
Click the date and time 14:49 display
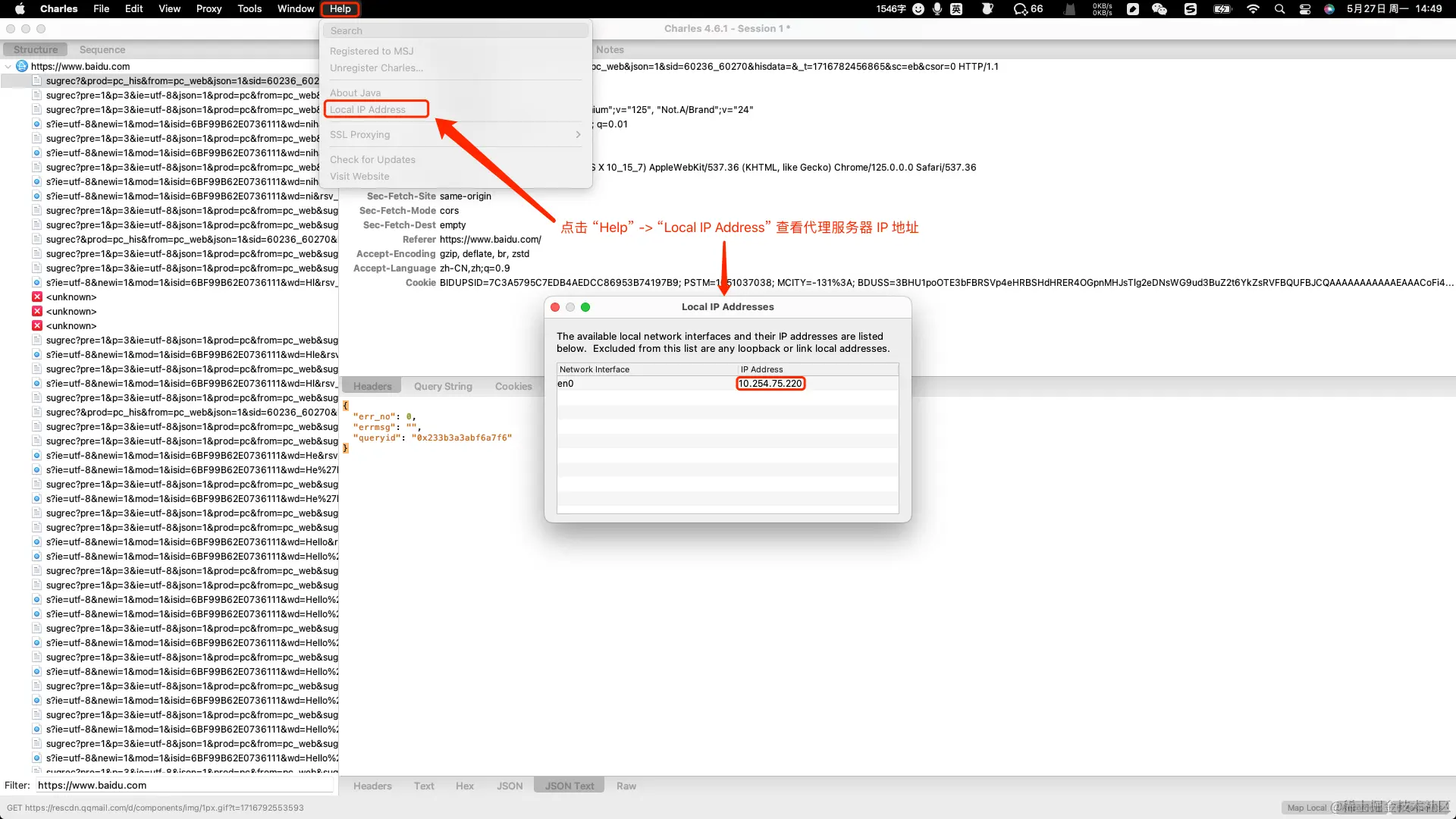point(1394,9)
